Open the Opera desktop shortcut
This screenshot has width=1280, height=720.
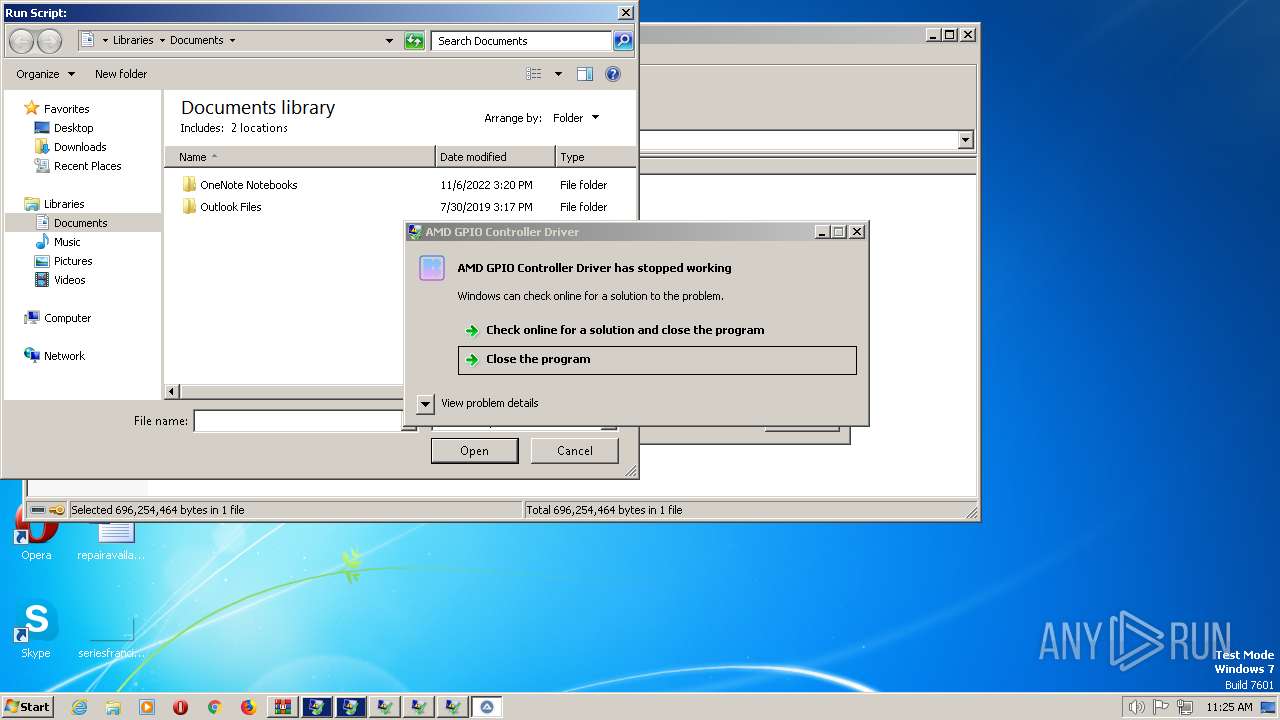click(x=36, y=535)
